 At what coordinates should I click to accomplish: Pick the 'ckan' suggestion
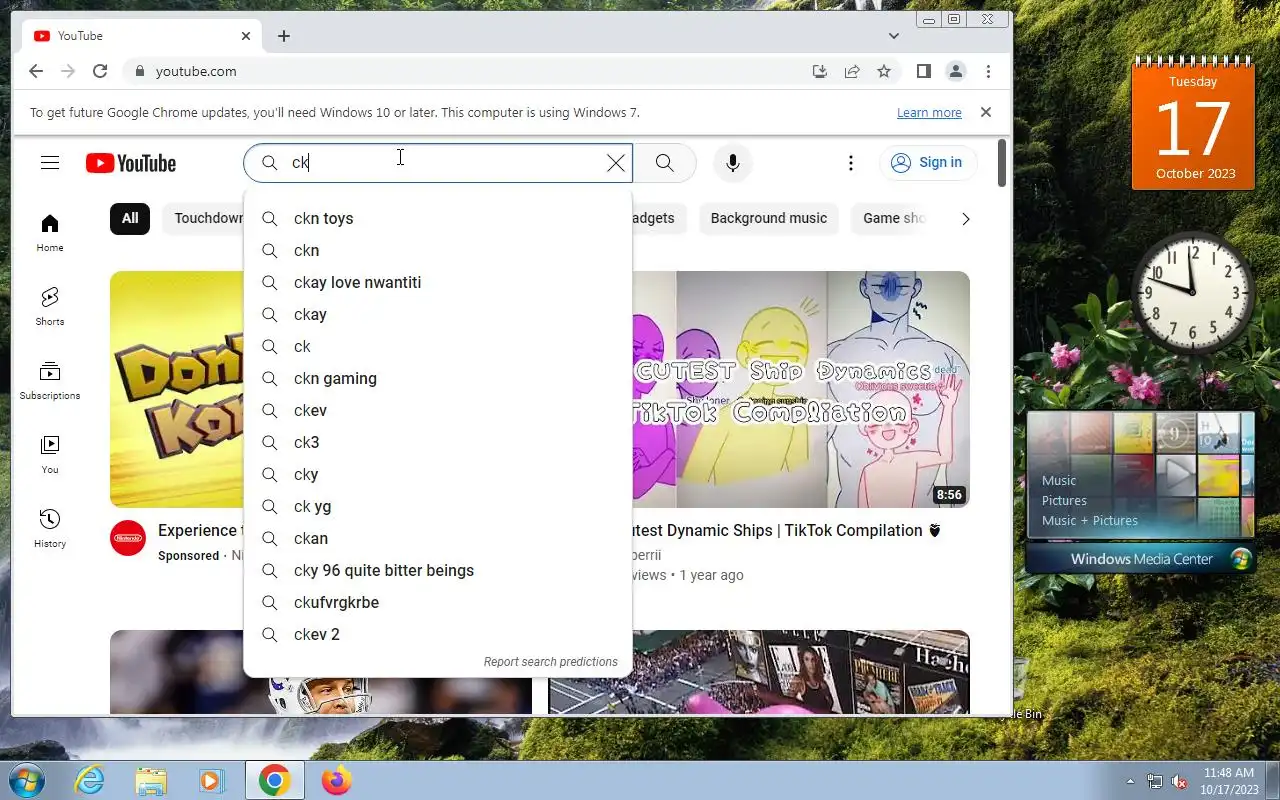coord(438,538)
